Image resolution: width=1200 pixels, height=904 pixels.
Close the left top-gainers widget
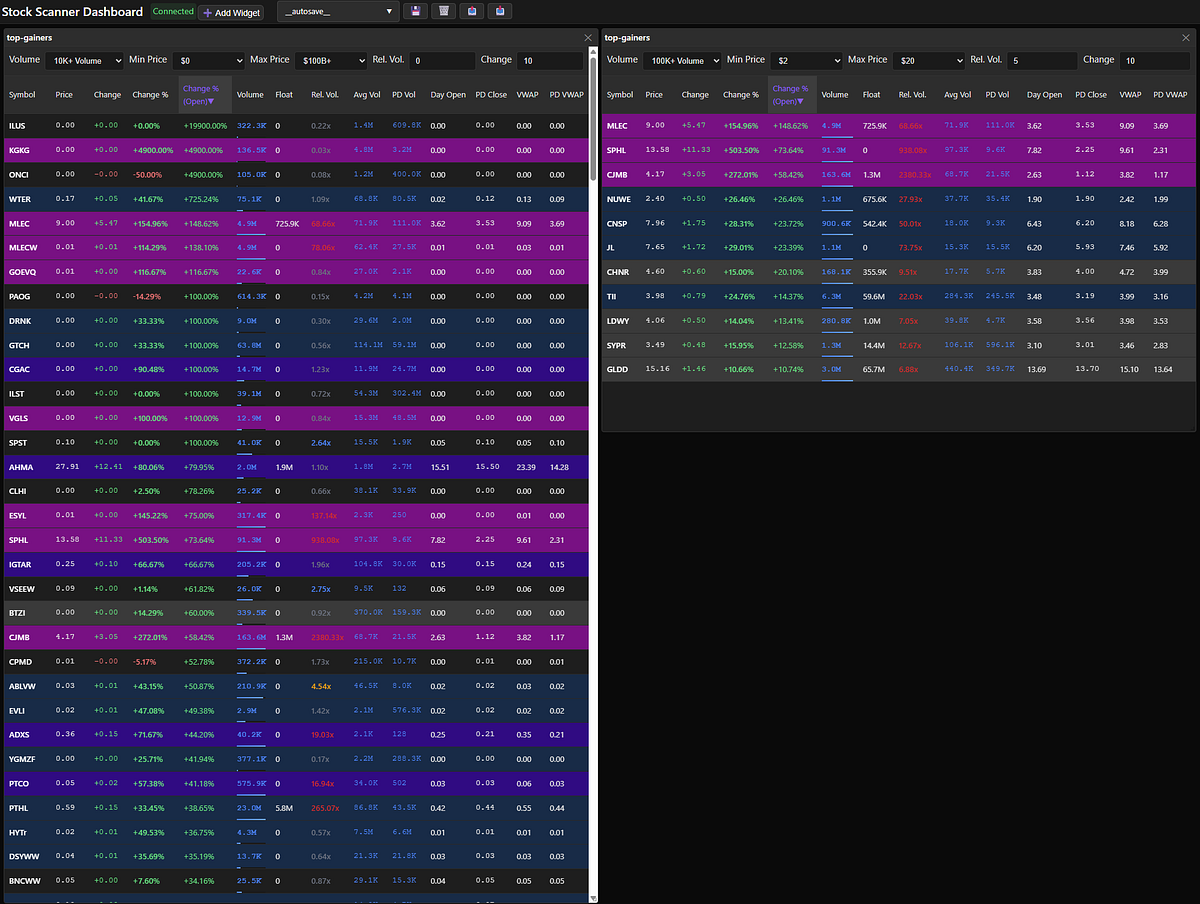pyautogui.click(x=587, y=38)
